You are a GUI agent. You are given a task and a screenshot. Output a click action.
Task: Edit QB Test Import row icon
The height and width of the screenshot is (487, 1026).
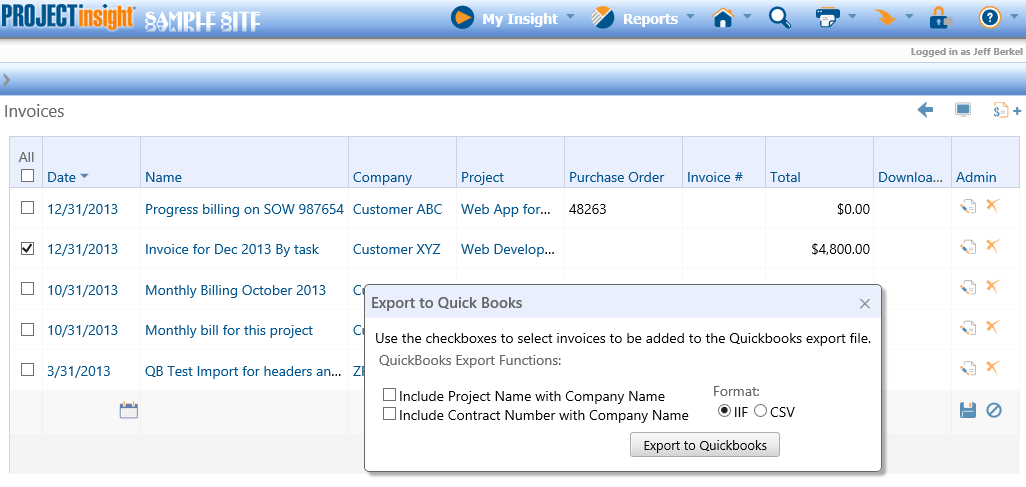click(x=968, y=369)
